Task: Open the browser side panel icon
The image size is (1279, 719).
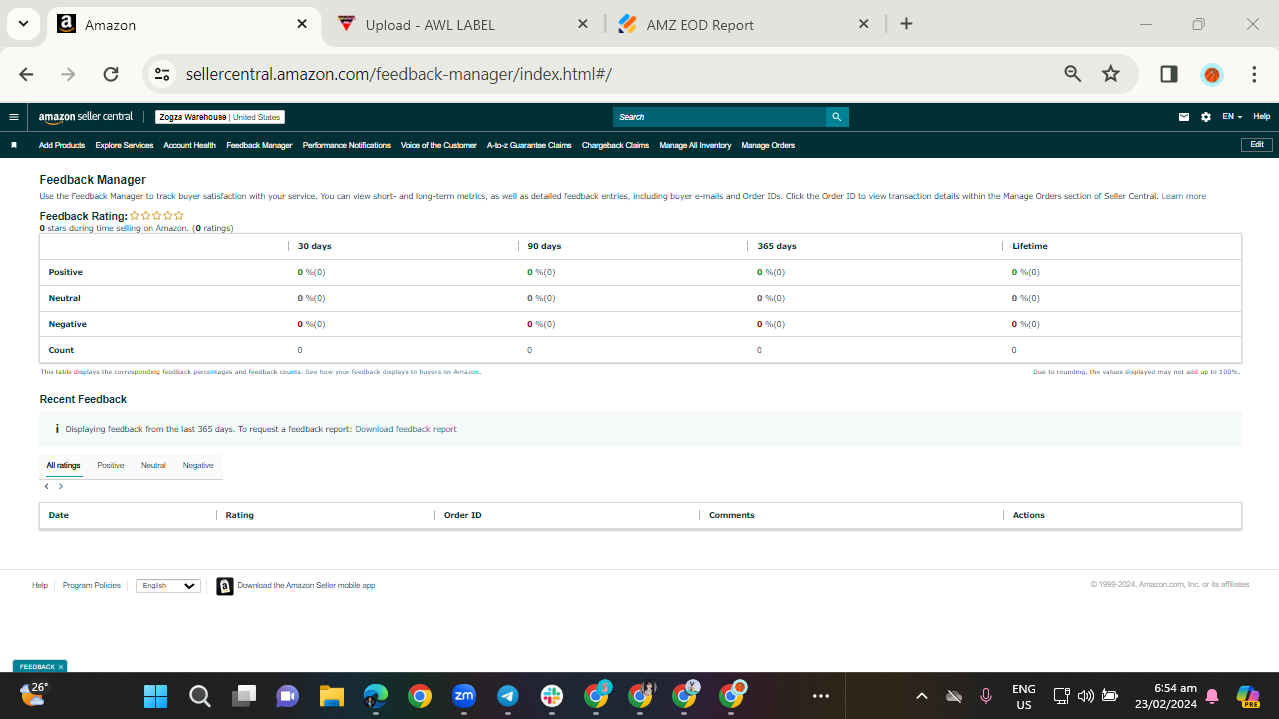Action: tap(1168, 74)
